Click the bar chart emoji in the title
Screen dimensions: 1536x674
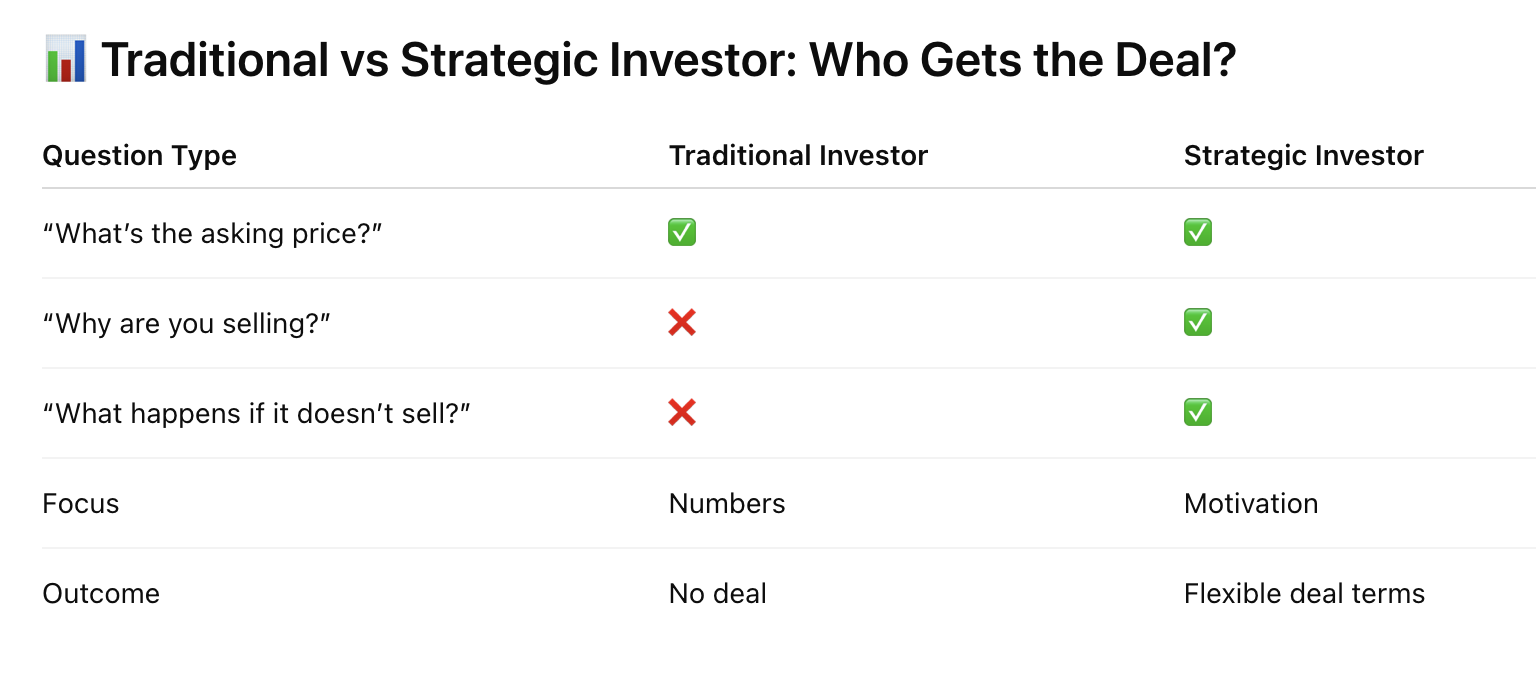tap(66, 59)
